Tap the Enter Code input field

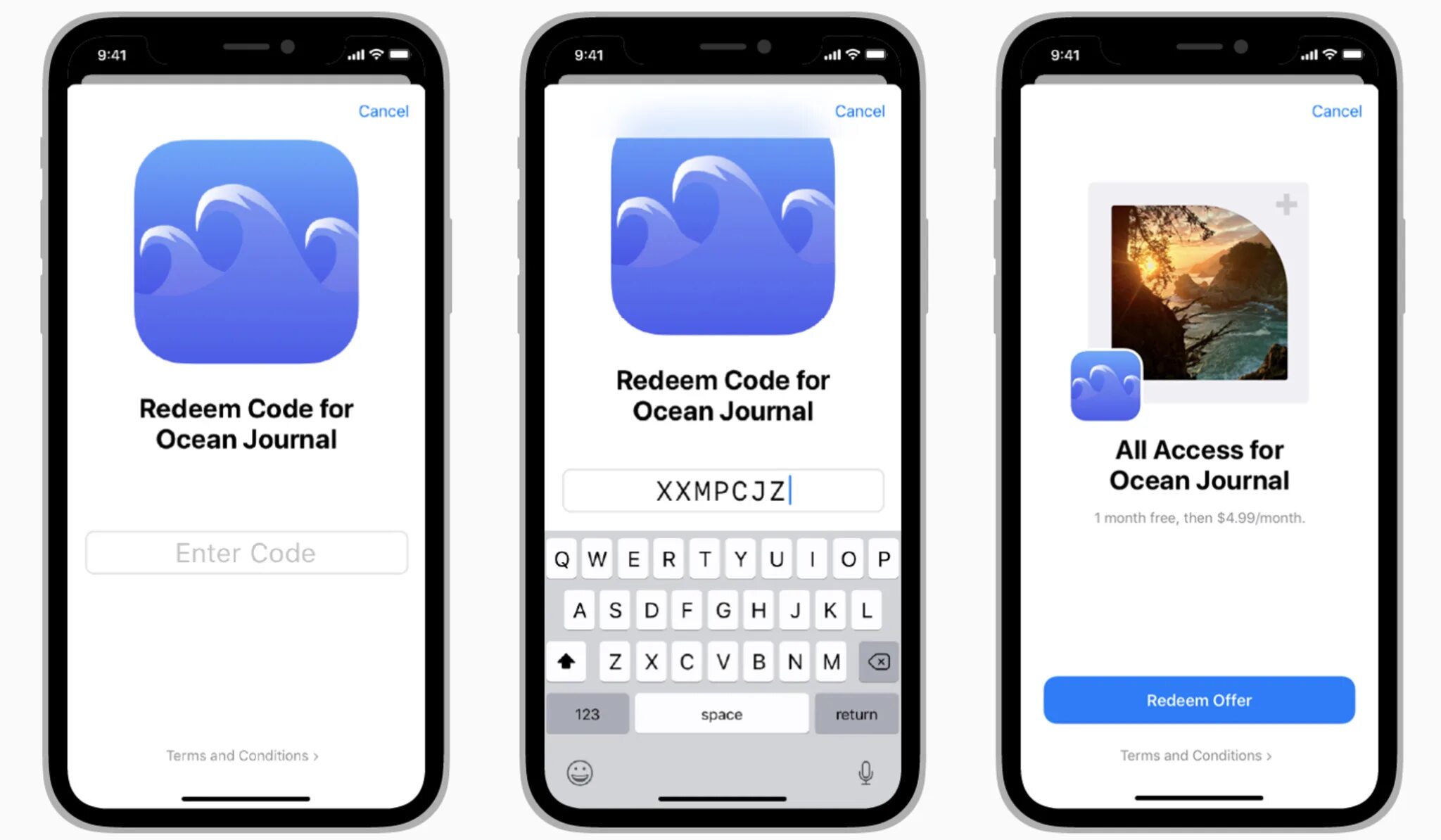tap(246, 553)
